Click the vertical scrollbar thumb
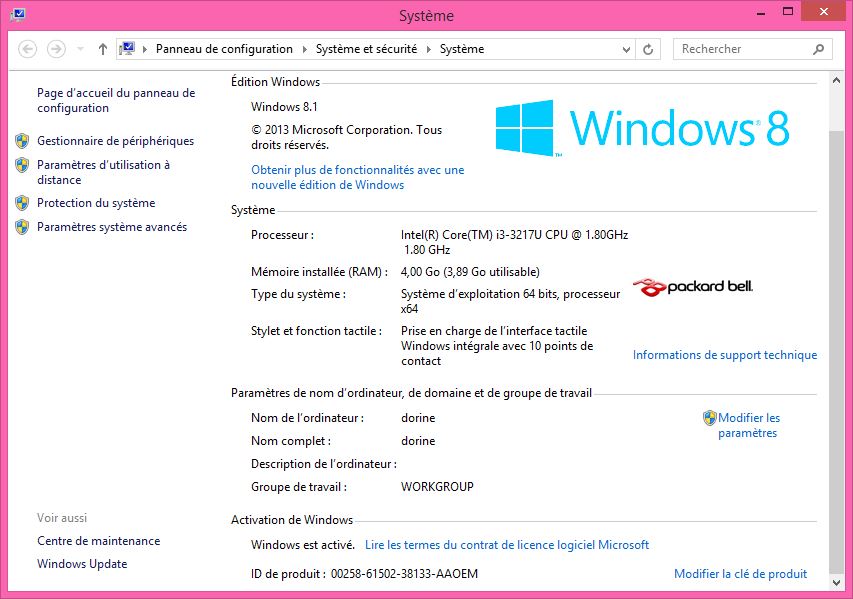Viewport: 853px width, 599px height. click(x=836, y=351)
